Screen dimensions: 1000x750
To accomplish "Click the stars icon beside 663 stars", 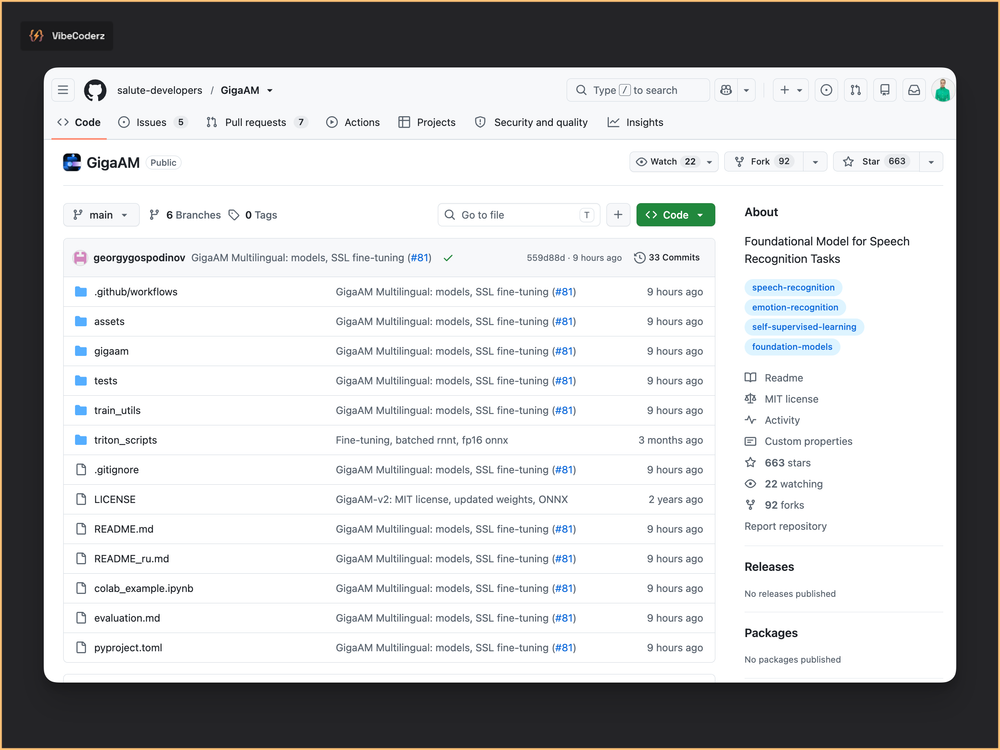I will coord(751,462).
